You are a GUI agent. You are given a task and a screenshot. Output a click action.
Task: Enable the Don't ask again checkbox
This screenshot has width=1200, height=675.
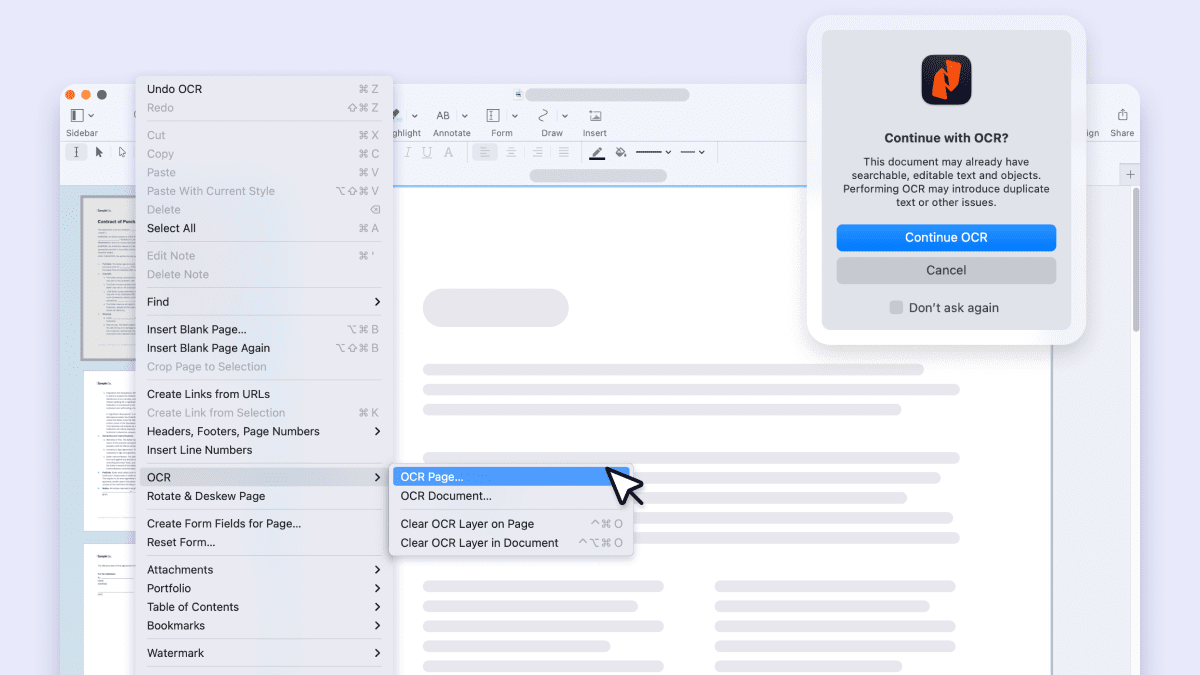[896, 308]
